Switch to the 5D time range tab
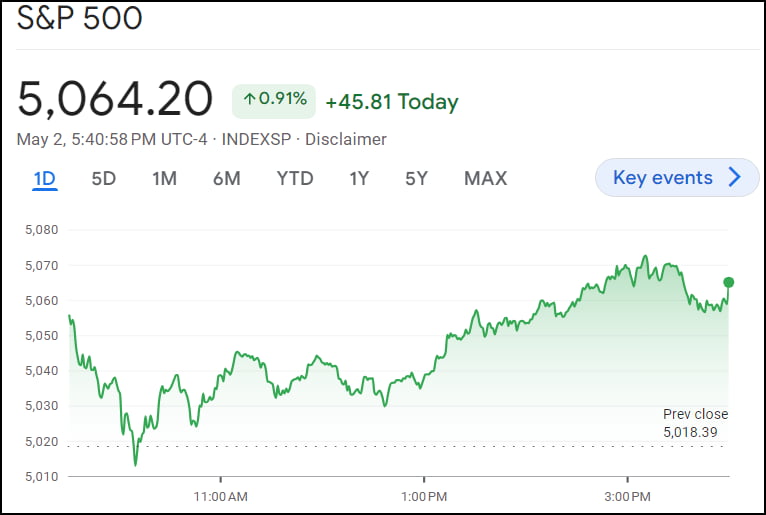 (x=104, y=178)
